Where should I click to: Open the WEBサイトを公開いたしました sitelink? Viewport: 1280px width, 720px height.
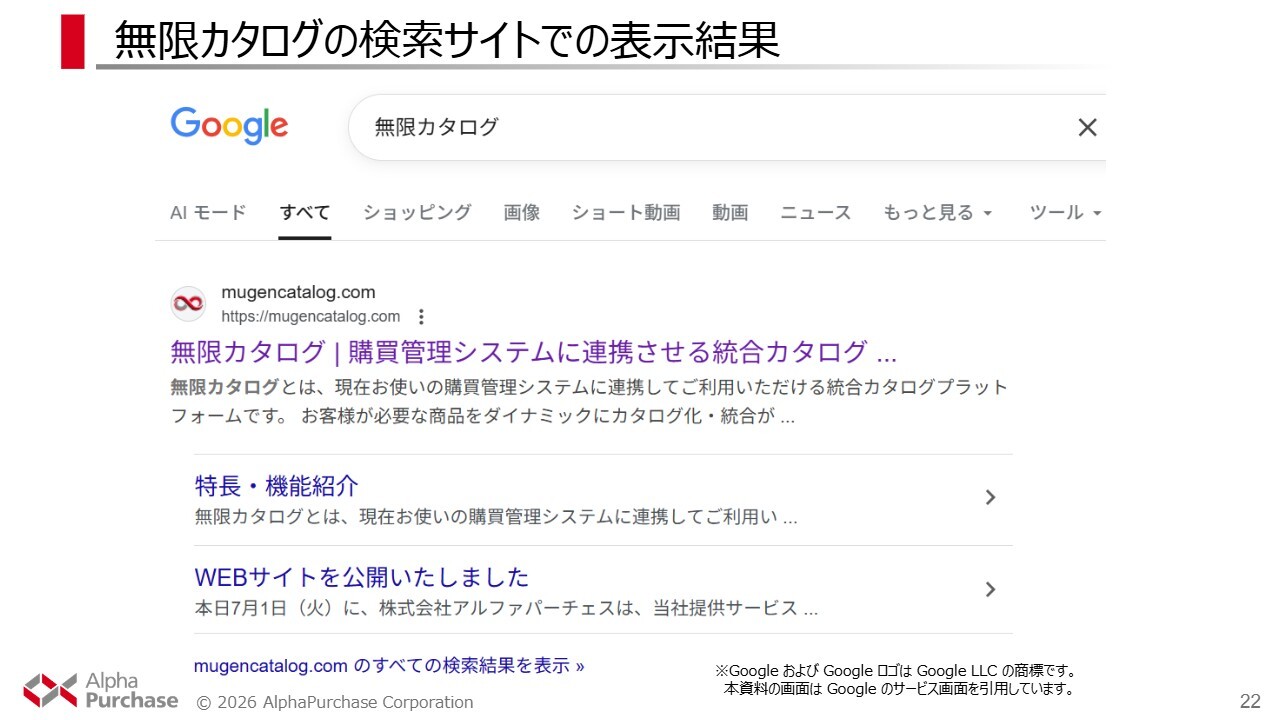click(361, 577)
